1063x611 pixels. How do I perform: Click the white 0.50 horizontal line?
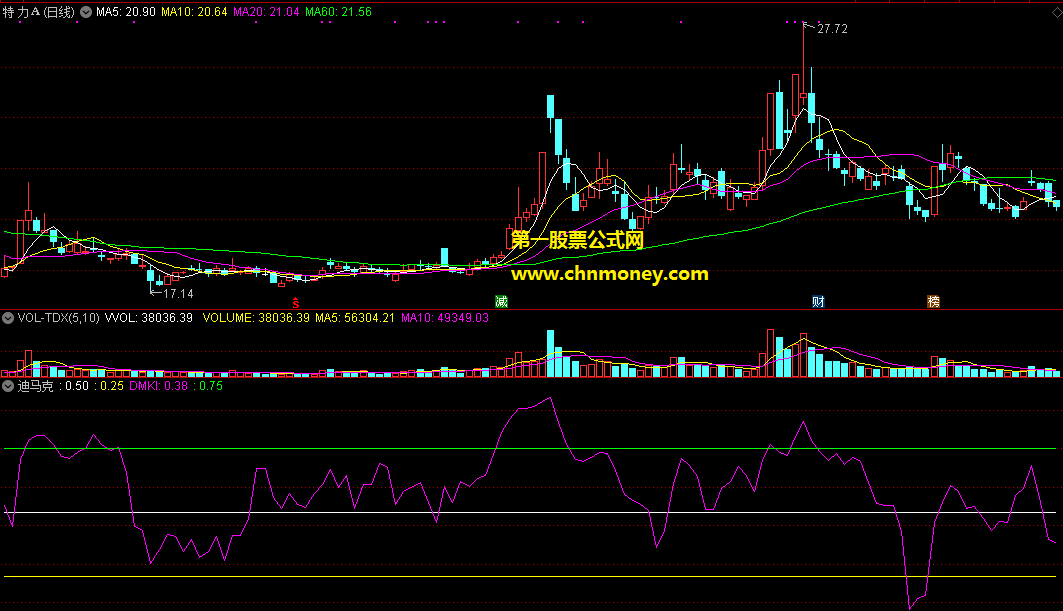530,513
